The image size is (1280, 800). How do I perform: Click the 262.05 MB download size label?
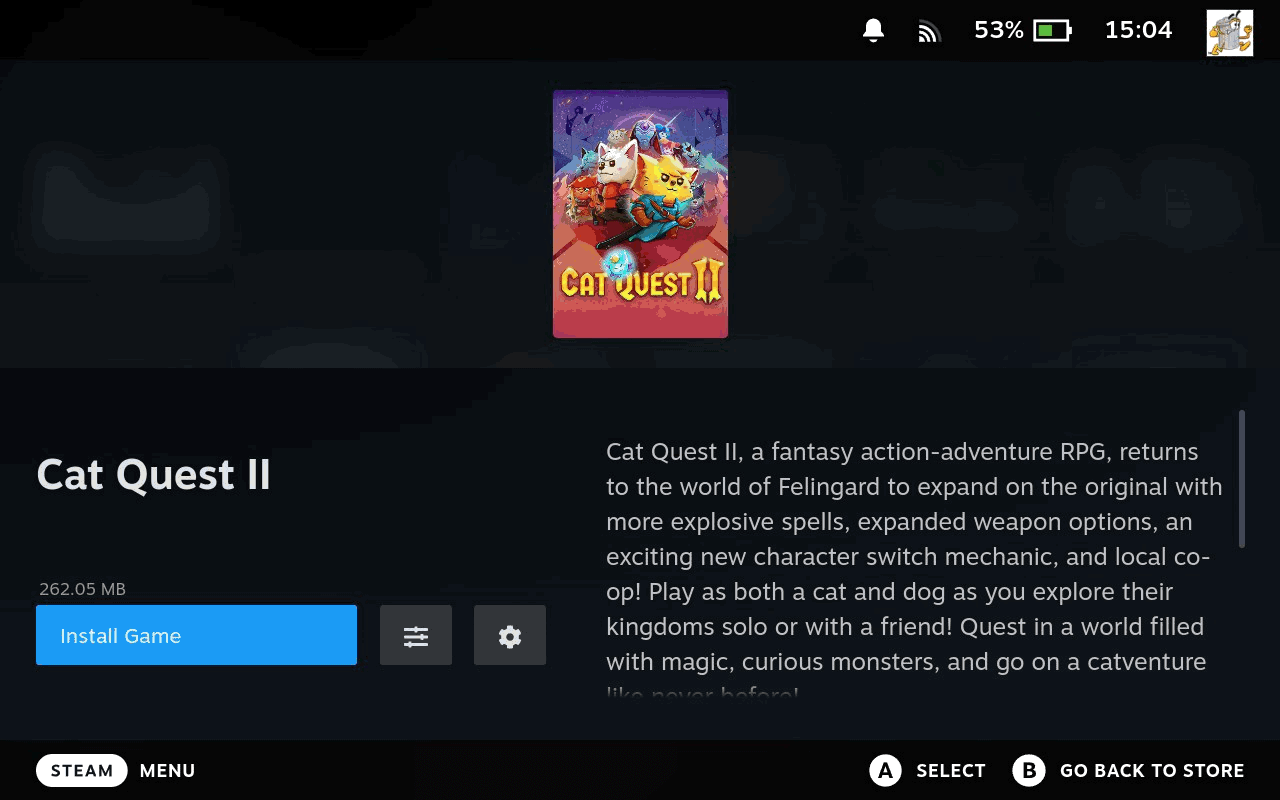point(82,589)
